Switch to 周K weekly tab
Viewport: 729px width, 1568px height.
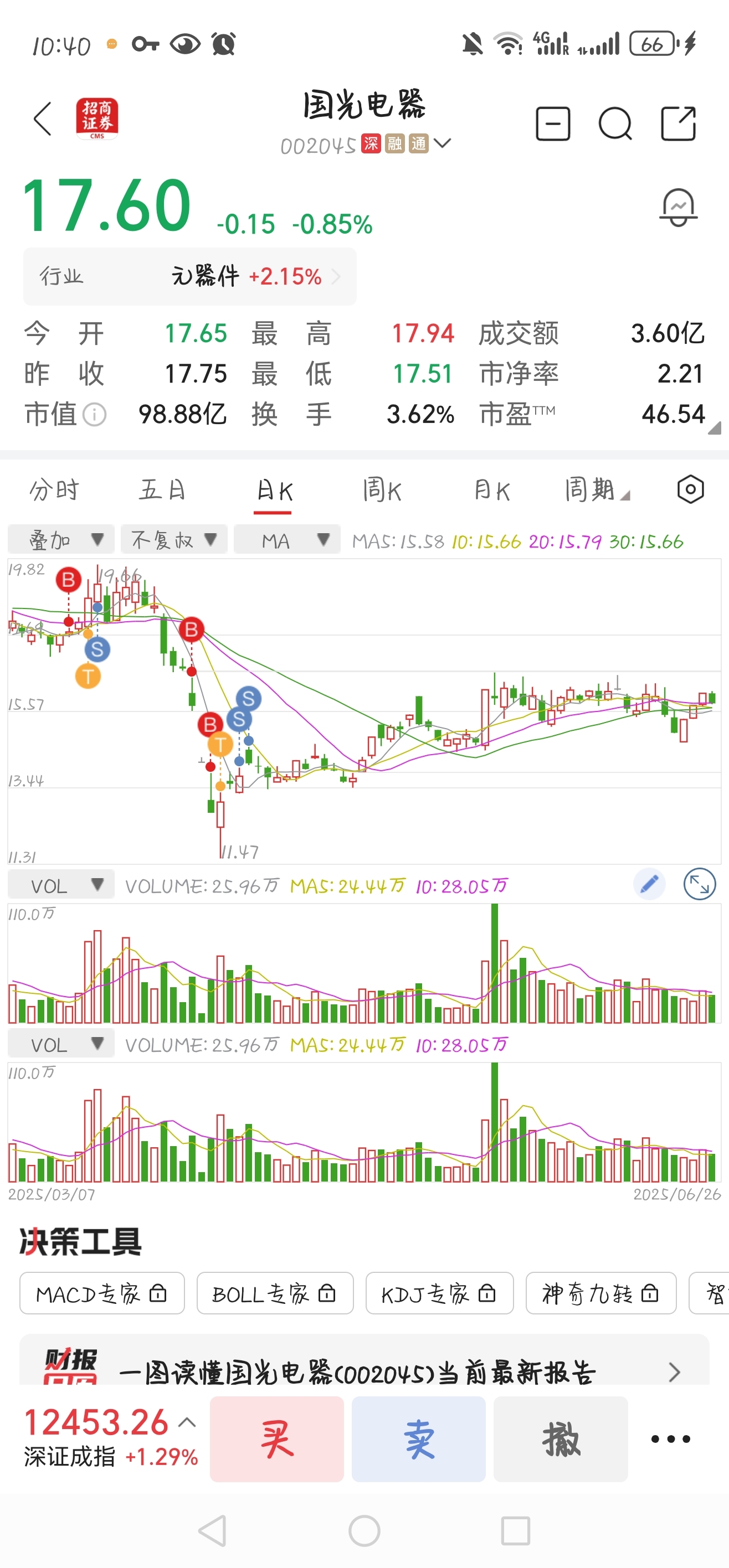coord(382,490)
